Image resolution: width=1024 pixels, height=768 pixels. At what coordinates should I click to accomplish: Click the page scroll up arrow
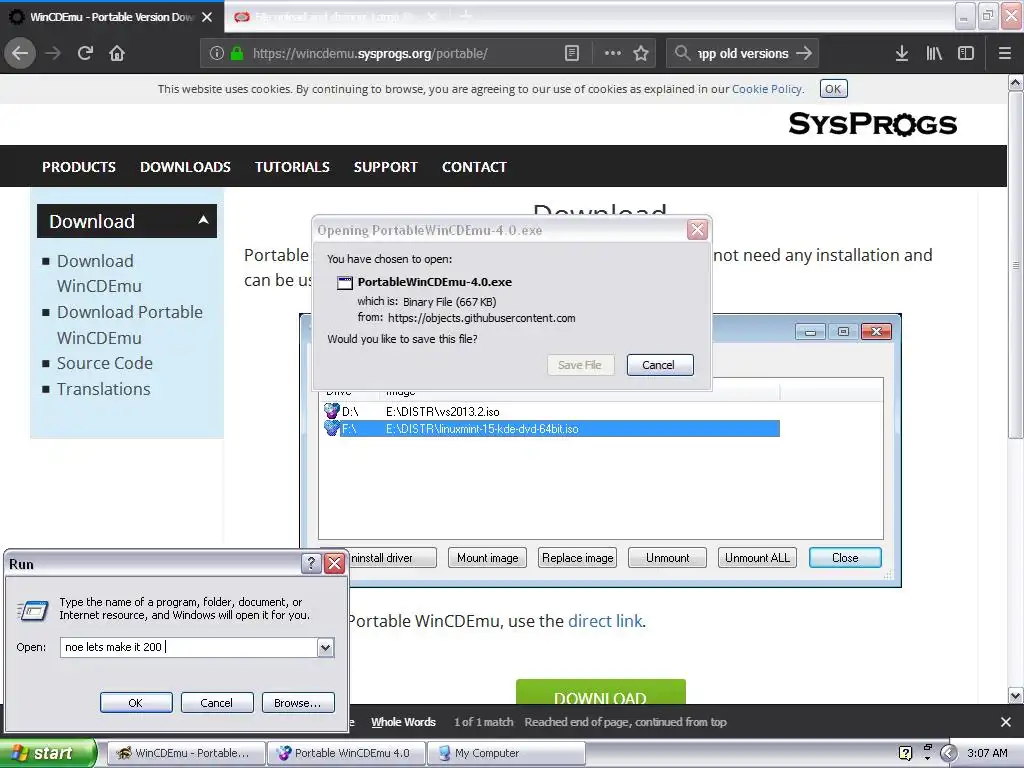pos(1016,83)
